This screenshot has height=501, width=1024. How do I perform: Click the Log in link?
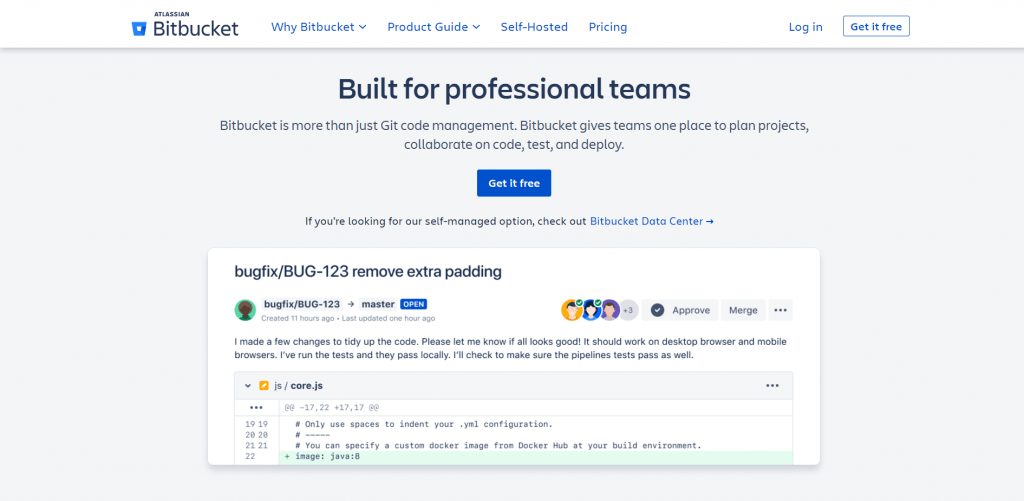pyautogui.click(x=806, y=27)
